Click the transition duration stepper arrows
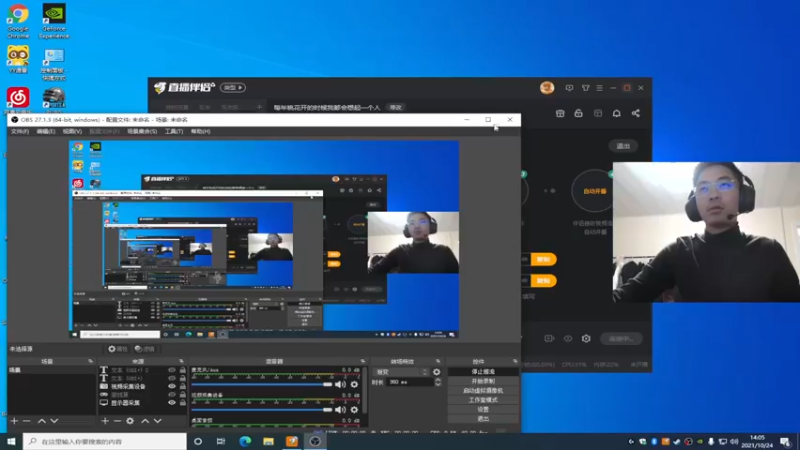Viewport: 800px width, 450px height. click(438, 382)
